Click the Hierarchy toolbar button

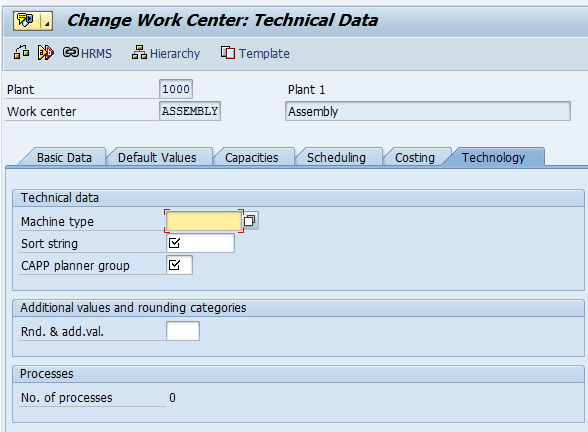pos(166,53)
